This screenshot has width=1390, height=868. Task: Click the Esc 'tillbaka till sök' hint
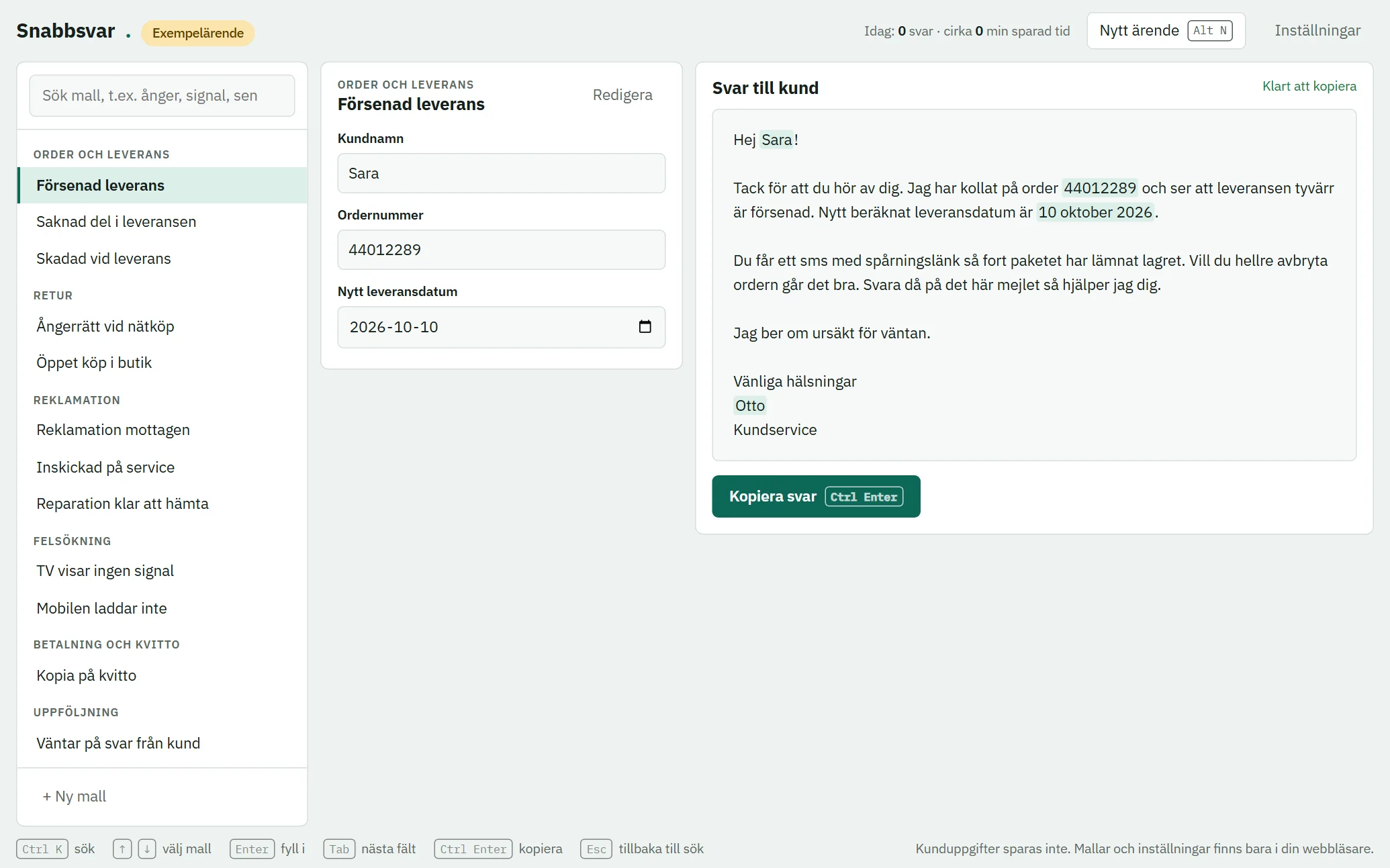point(642,849)
